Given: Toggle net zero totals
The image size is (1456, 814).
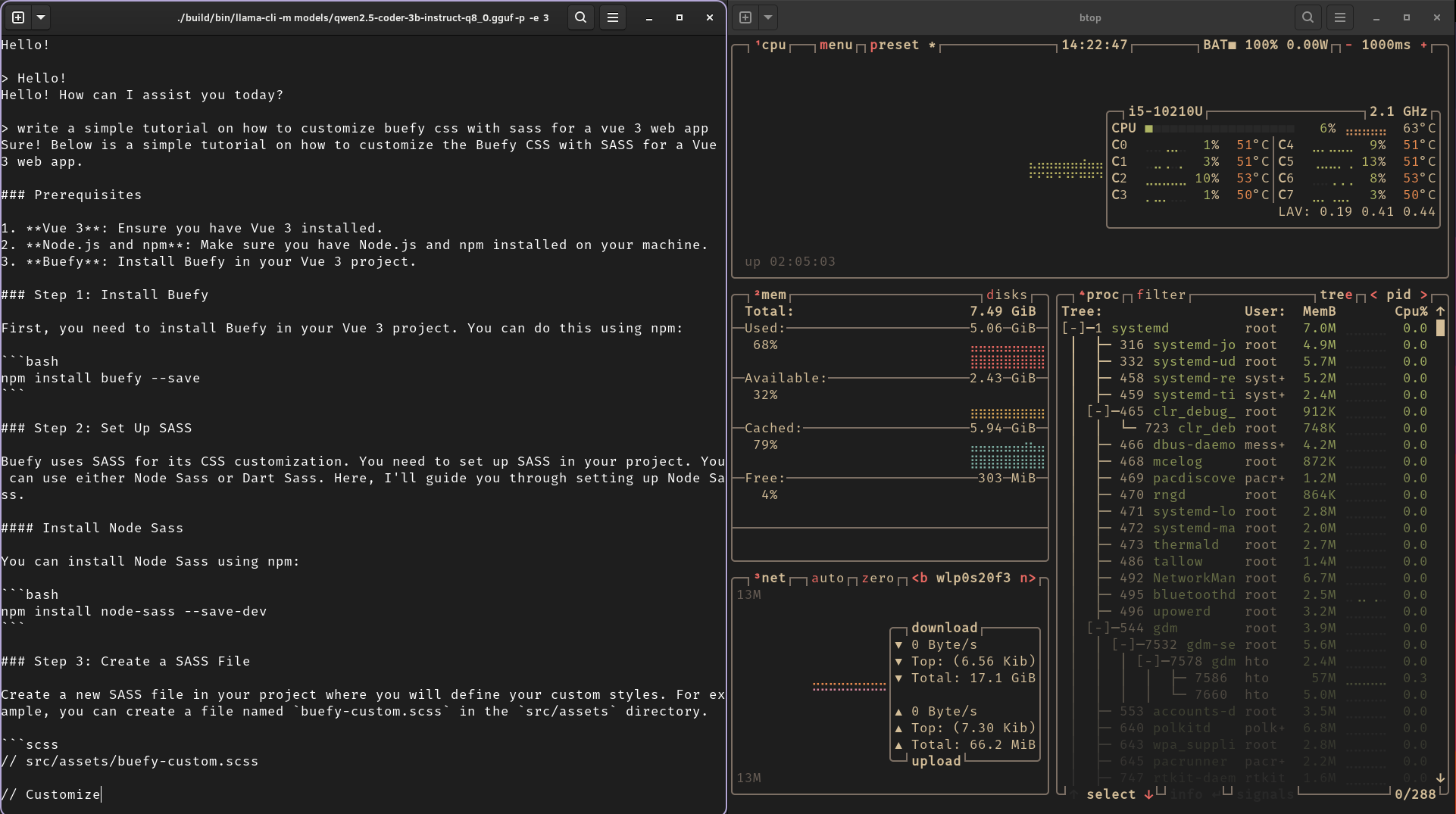Looking at the screenshot, I should pyautogui.click(x=877, y=578).
